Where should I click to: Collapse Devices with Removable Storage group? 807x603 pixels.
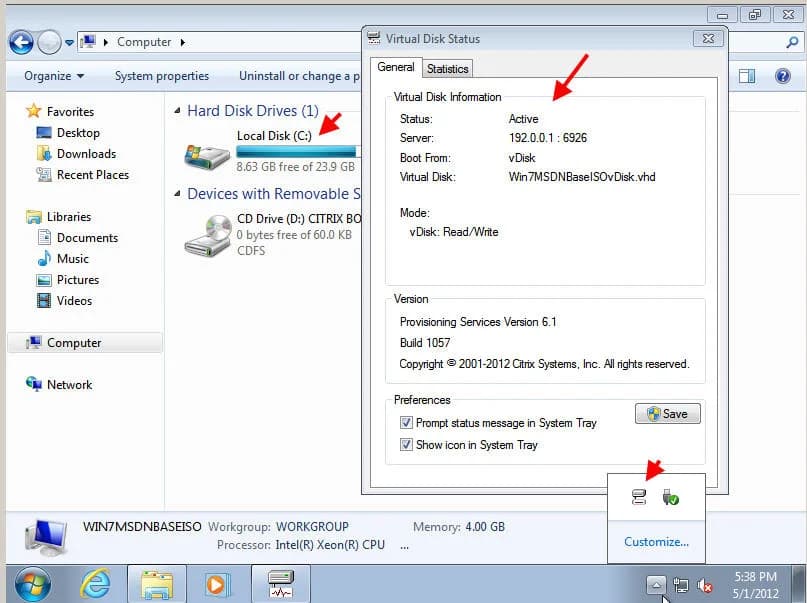[x=177, y=194]
